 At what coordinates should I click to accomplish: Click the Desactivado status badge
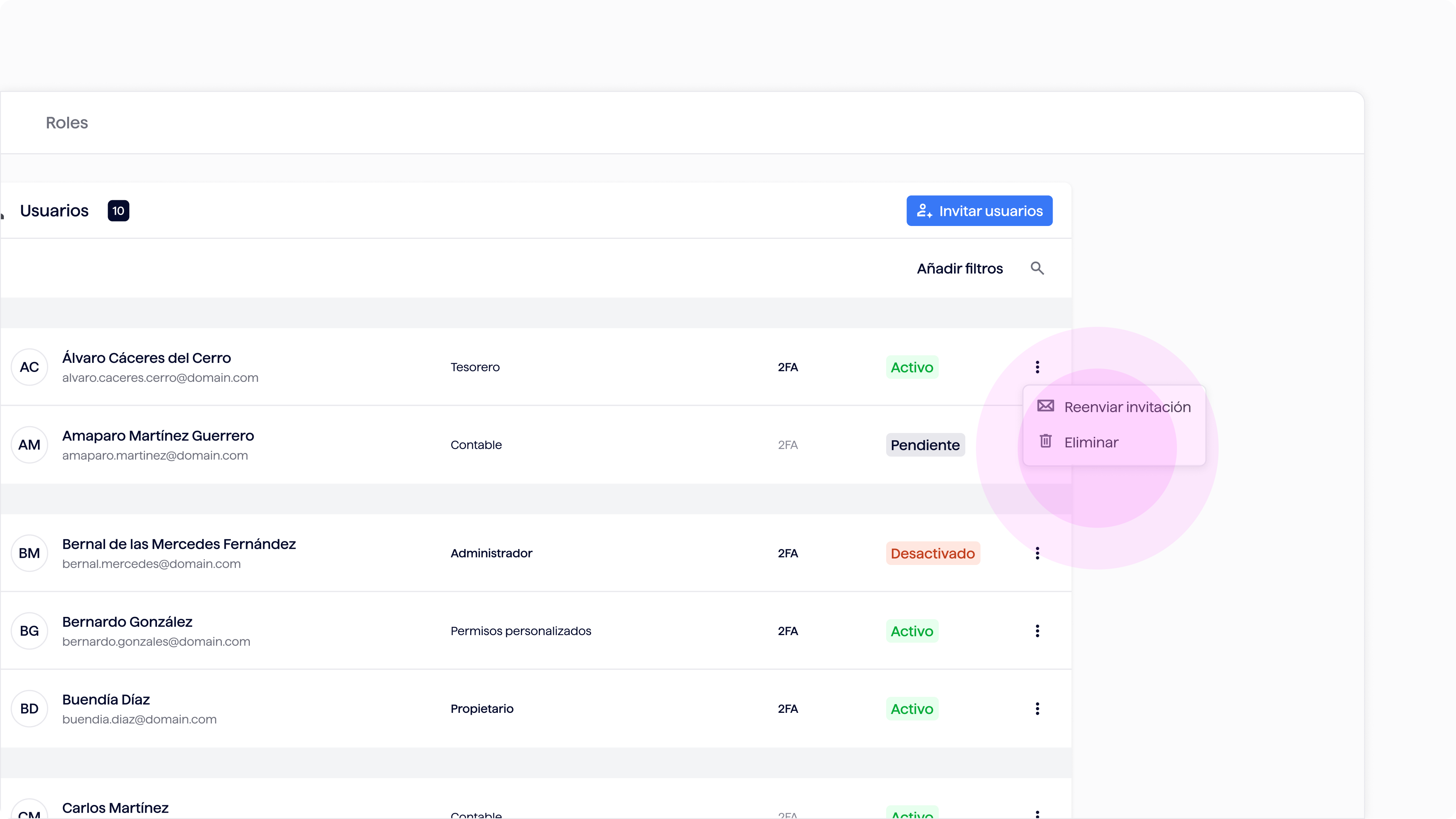point(932,553)
